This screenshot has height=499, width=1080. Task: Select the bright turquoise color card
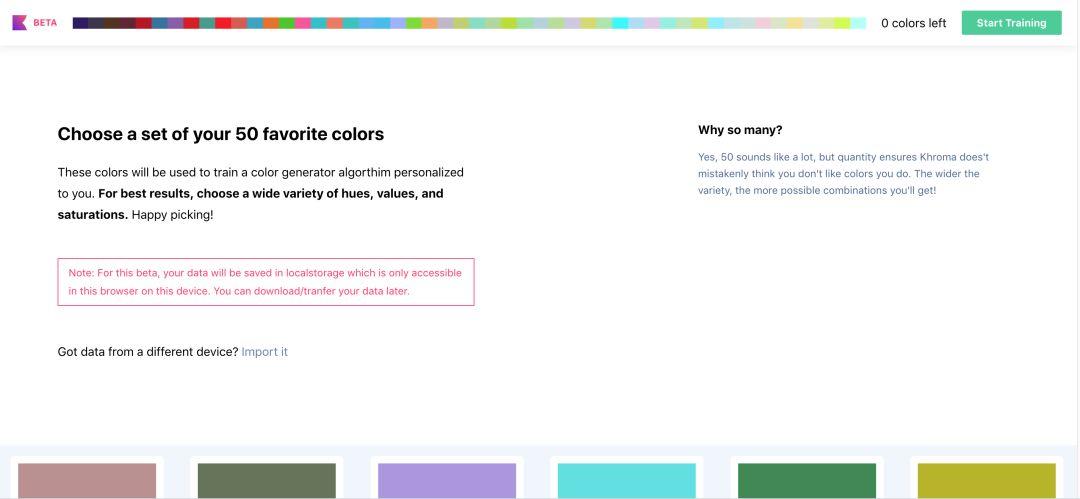click(x=626, y=480)
